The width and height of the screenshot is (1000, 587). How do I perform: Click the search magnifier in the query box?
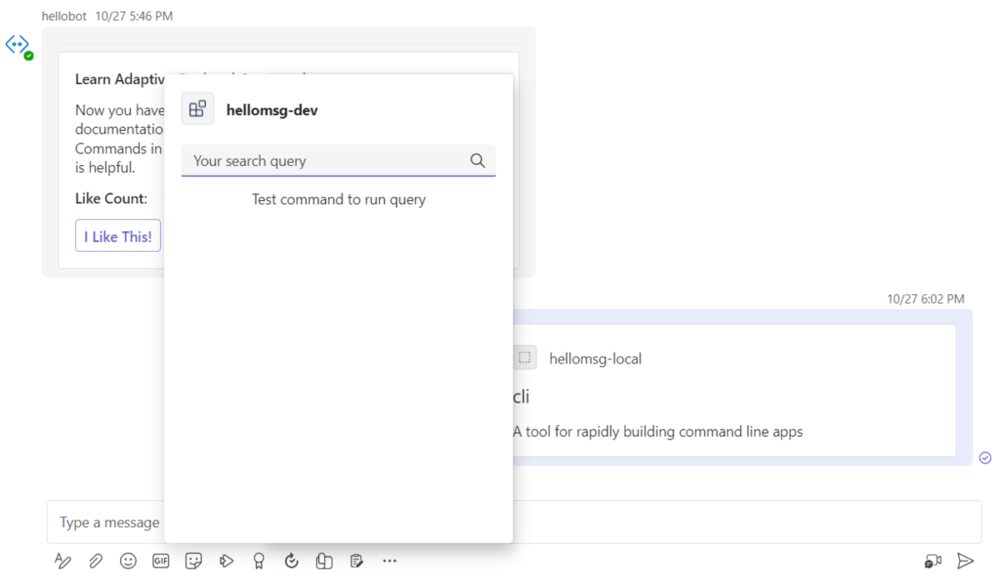477,160
